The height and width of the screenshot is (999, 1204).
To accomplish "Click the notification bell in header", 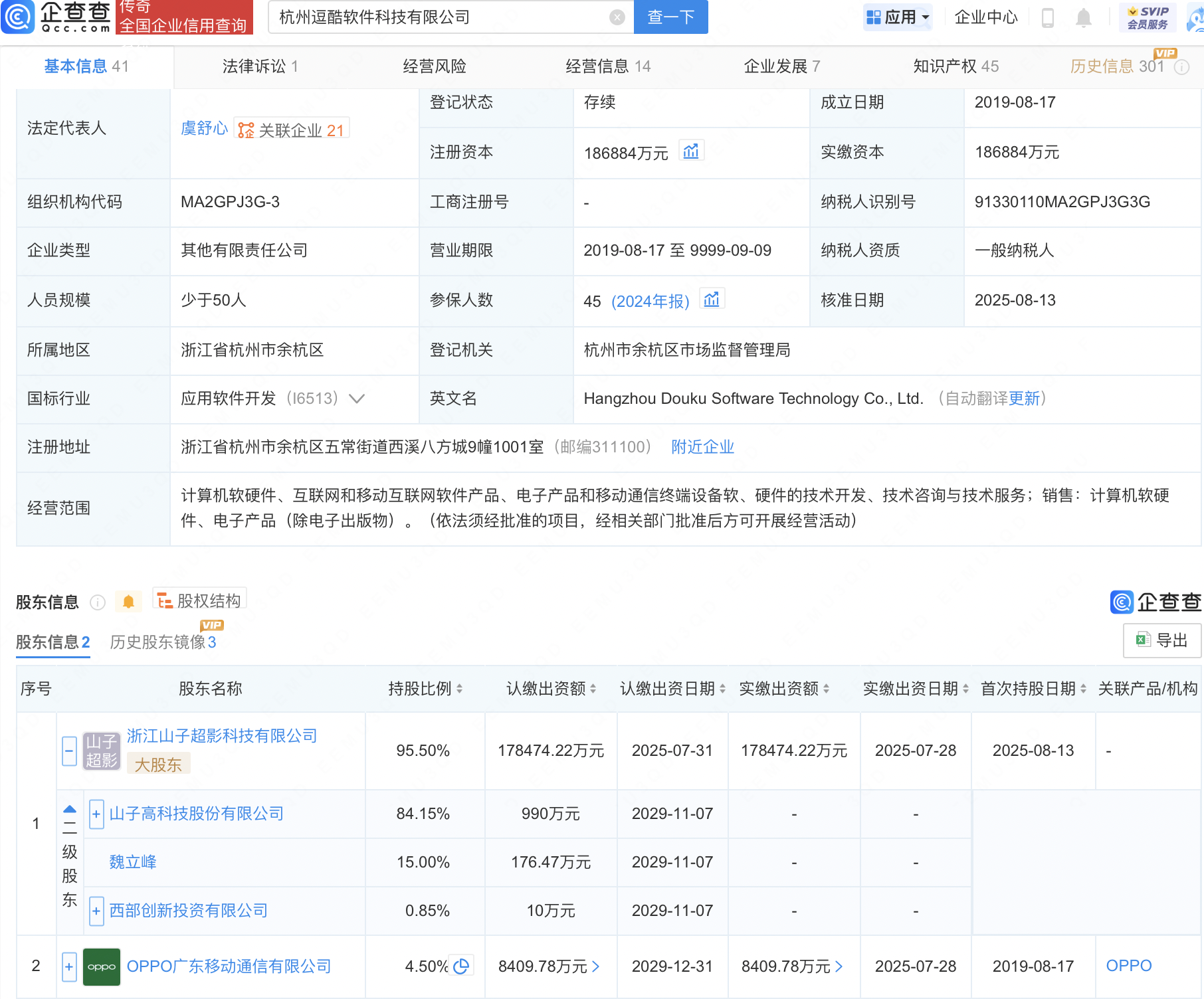I will pos(1083,18).
